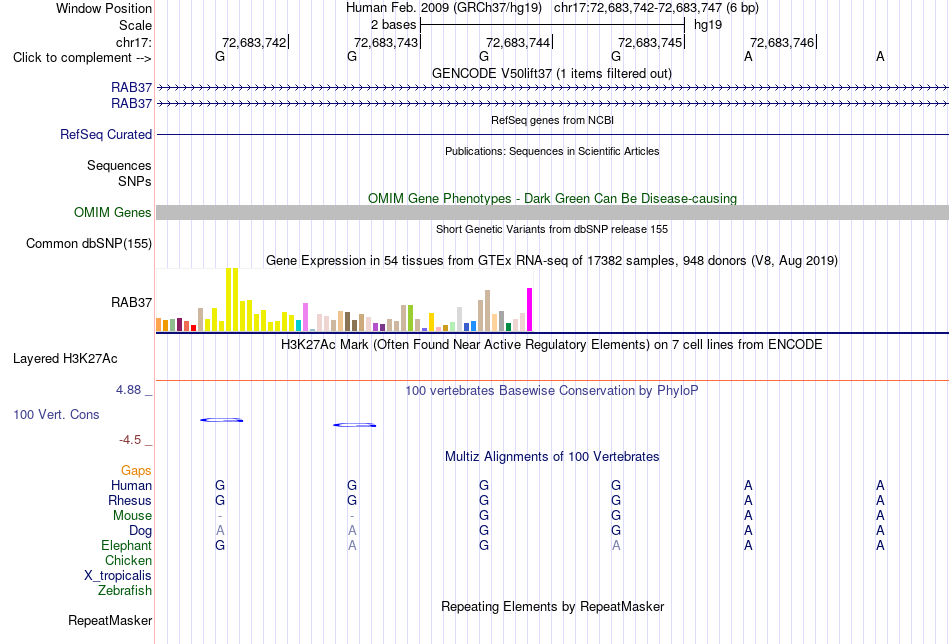Select the Elephant species row label
The width and height of the screenshot is (950, 644).
pos(126,545)
